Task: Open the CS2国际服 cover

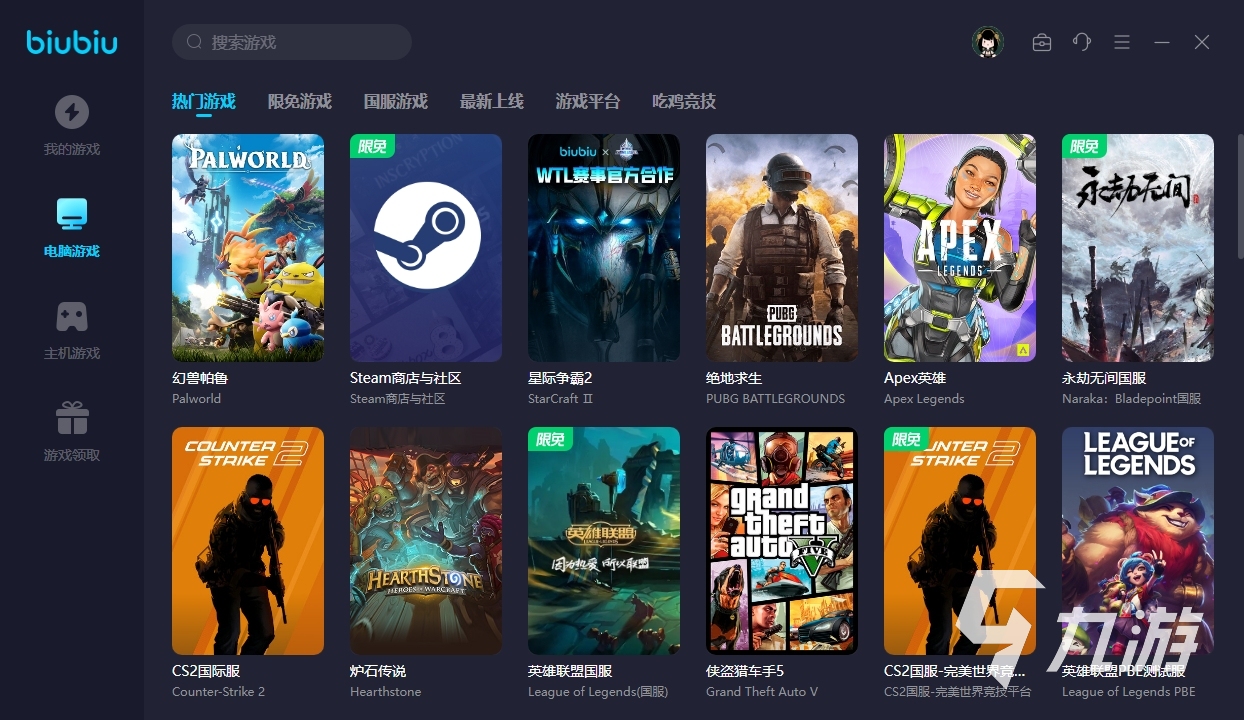Action: click(x=248, y=541)
